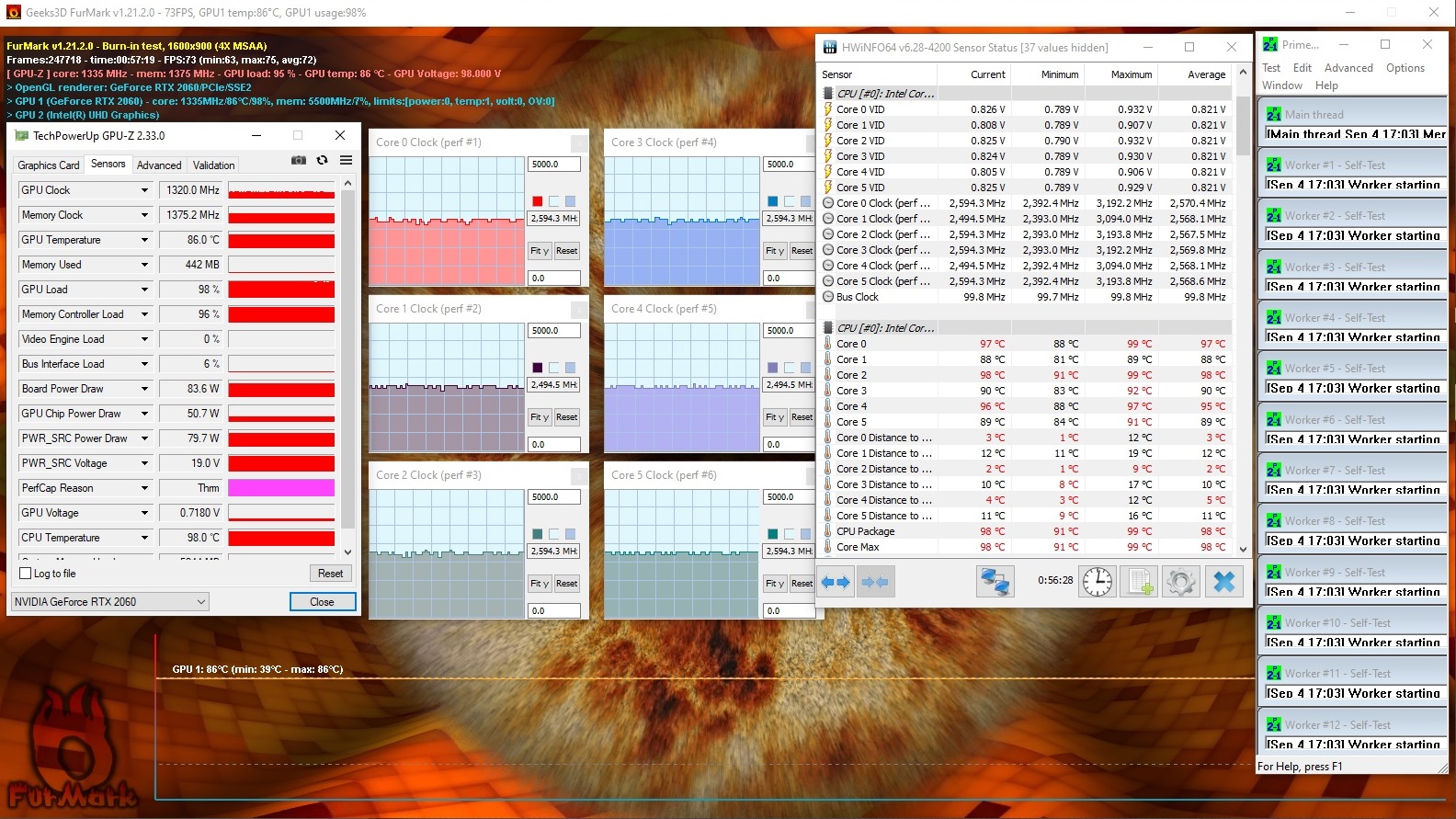
Task: Switch to Validation tab in GPU-Z
Action: click(214, 165)
